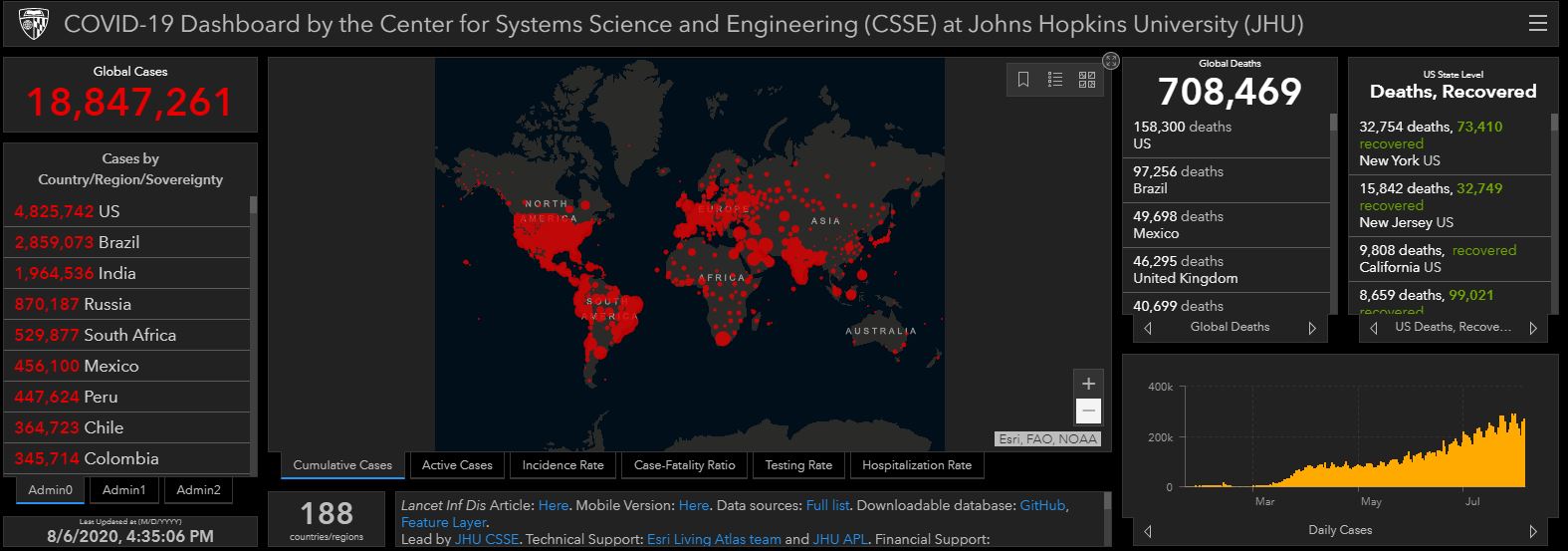1568x551 pixels.
Task: Open the Feature Layer link
Action: pos(443,522)
